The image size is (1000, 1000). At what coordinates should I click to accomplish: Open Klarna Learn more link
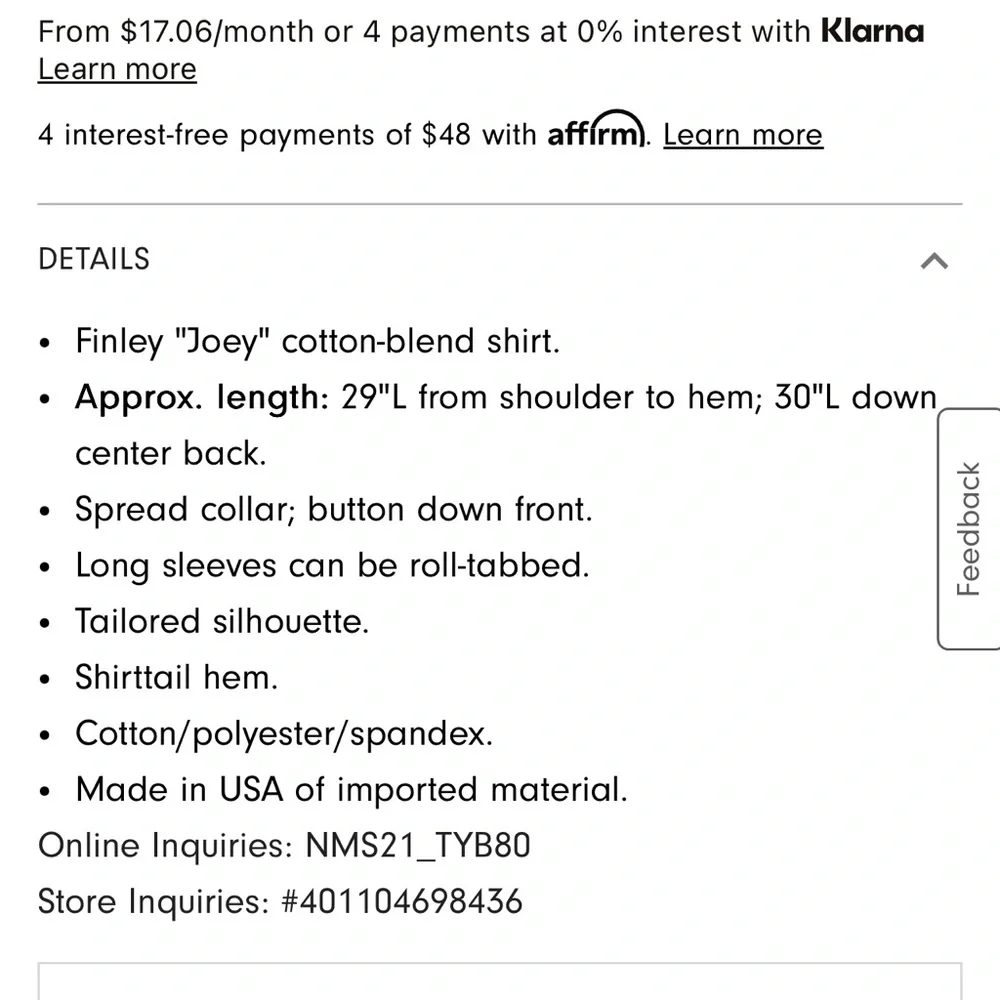pos(117,70)
